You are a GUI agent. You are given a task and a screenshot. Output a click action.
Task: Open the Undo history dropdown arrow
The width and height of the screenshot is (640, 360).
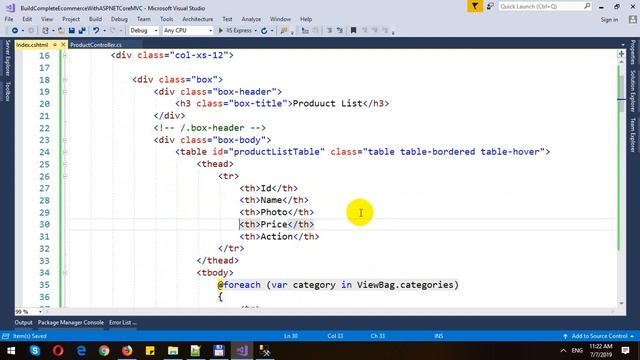tap(104, 31)
